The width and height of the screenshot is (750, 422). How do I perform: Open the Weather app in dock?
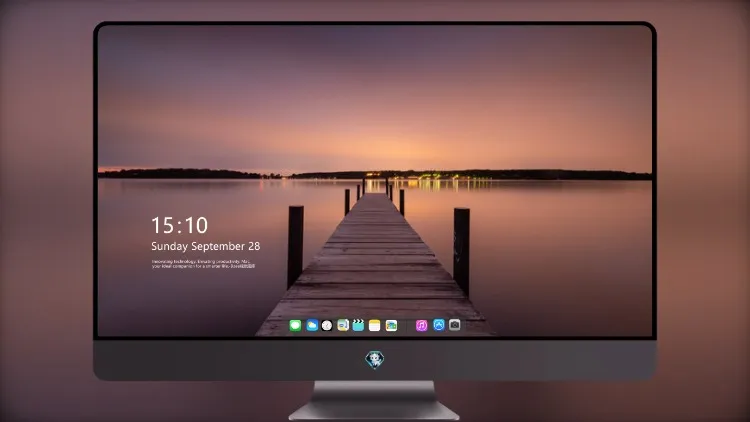click(x=312, y=326)
